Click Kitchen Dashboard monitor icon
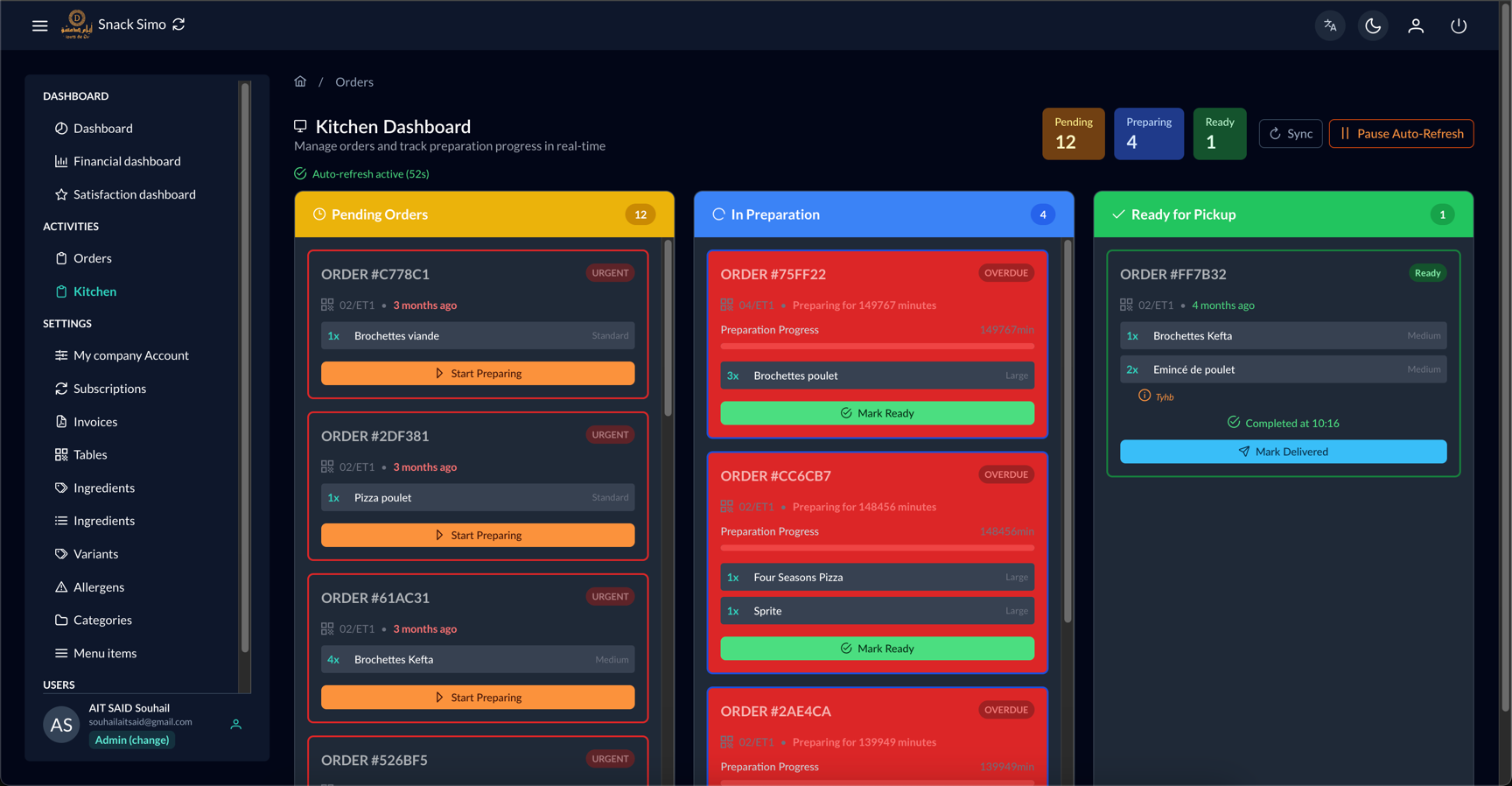Viewport: 1512px width, 786px height. pos(300,126)
